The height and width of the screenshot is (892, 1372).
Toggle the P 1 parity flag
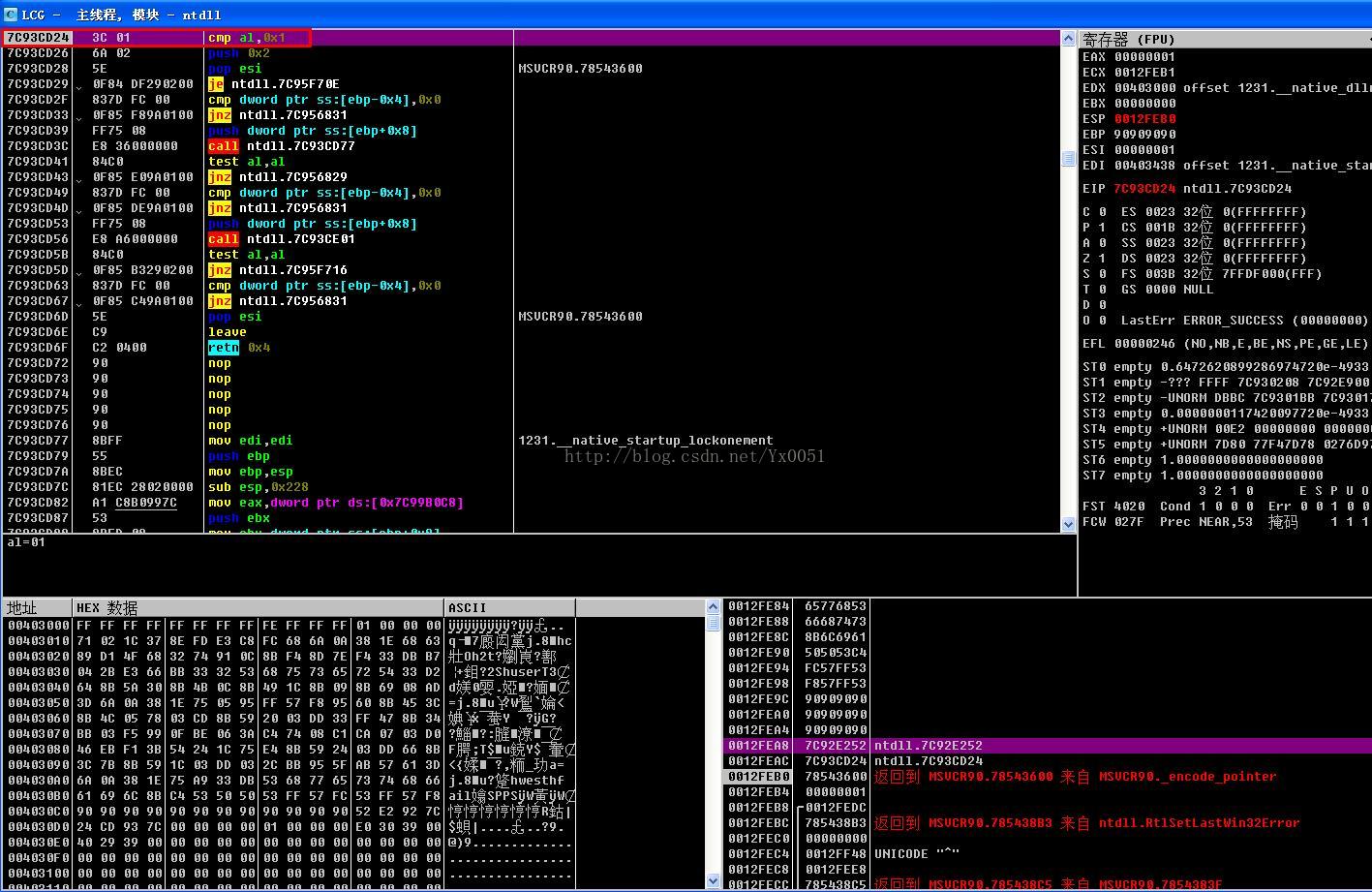click(x=1094, y=228)
